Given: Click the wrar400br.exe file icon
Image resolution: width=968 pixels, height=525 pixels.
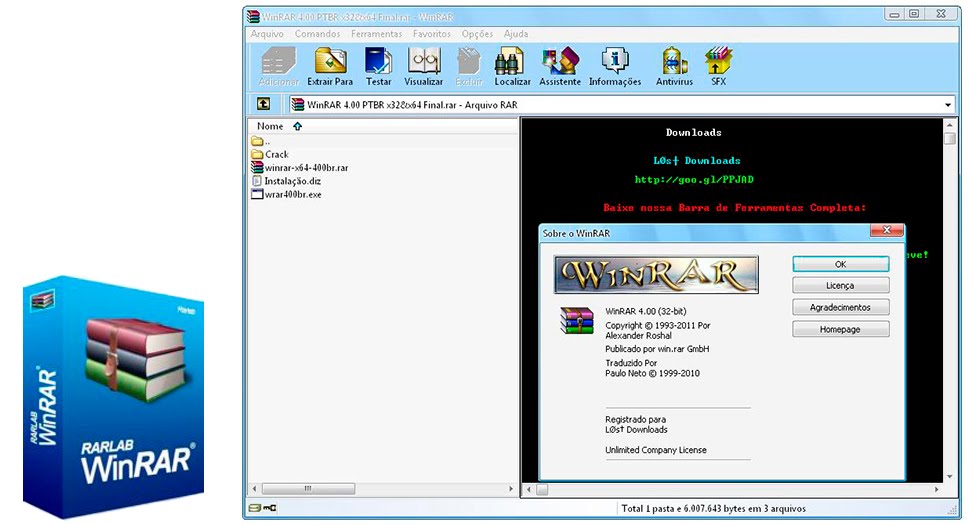Looking at the screenshot, I should [x=257, y=194].
